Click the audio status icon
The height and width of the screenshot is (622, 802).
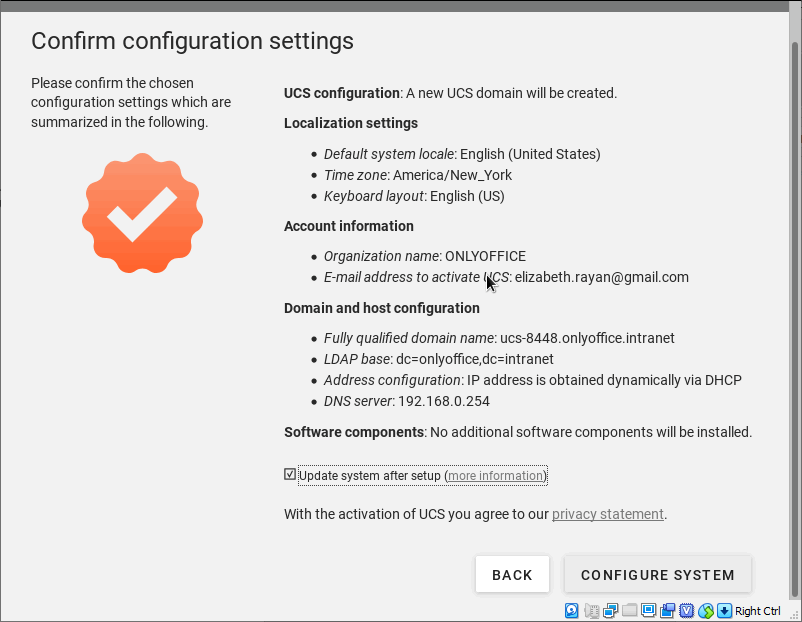point(592,611)
